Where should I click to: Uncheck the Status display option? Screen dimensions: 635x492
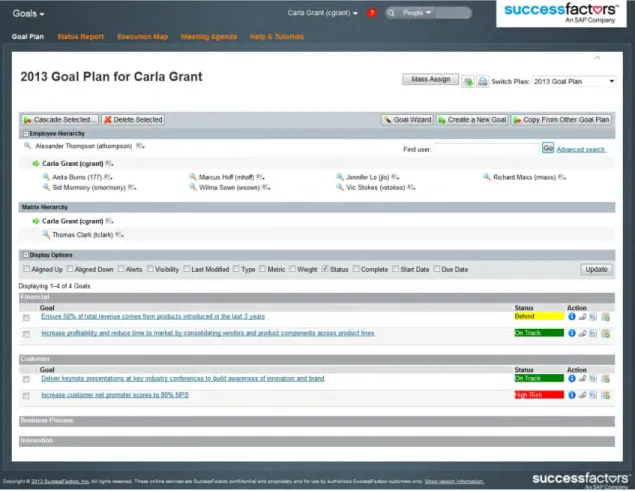click(x=325, y=269)
